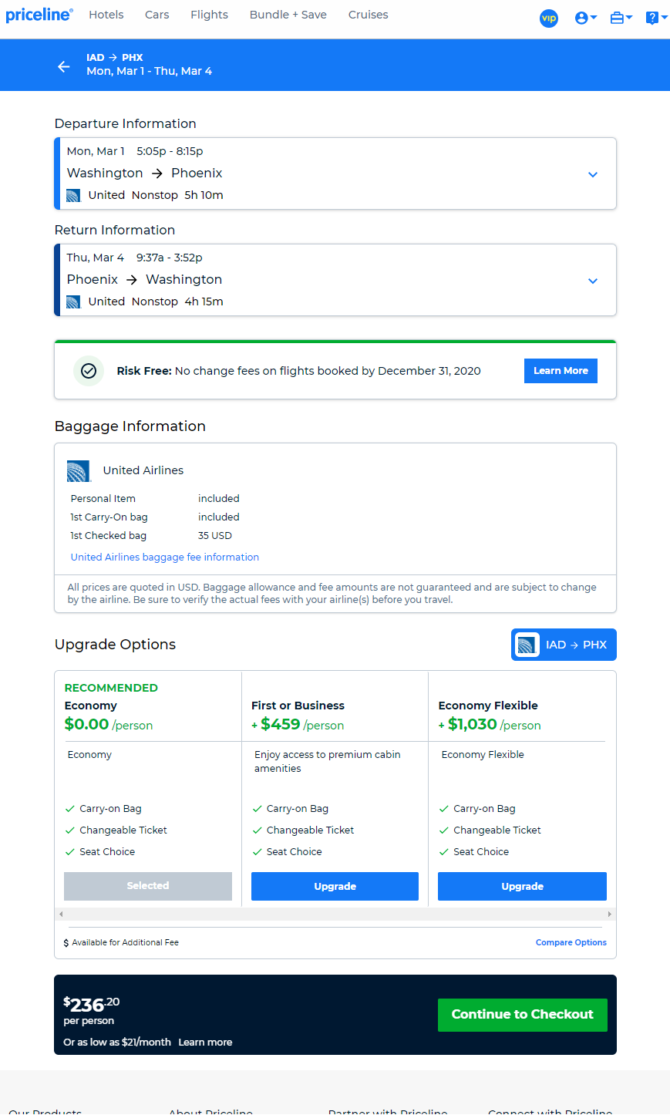
Task: Click the $0.00 /person Economy price
Action: [x=108, y=725]
